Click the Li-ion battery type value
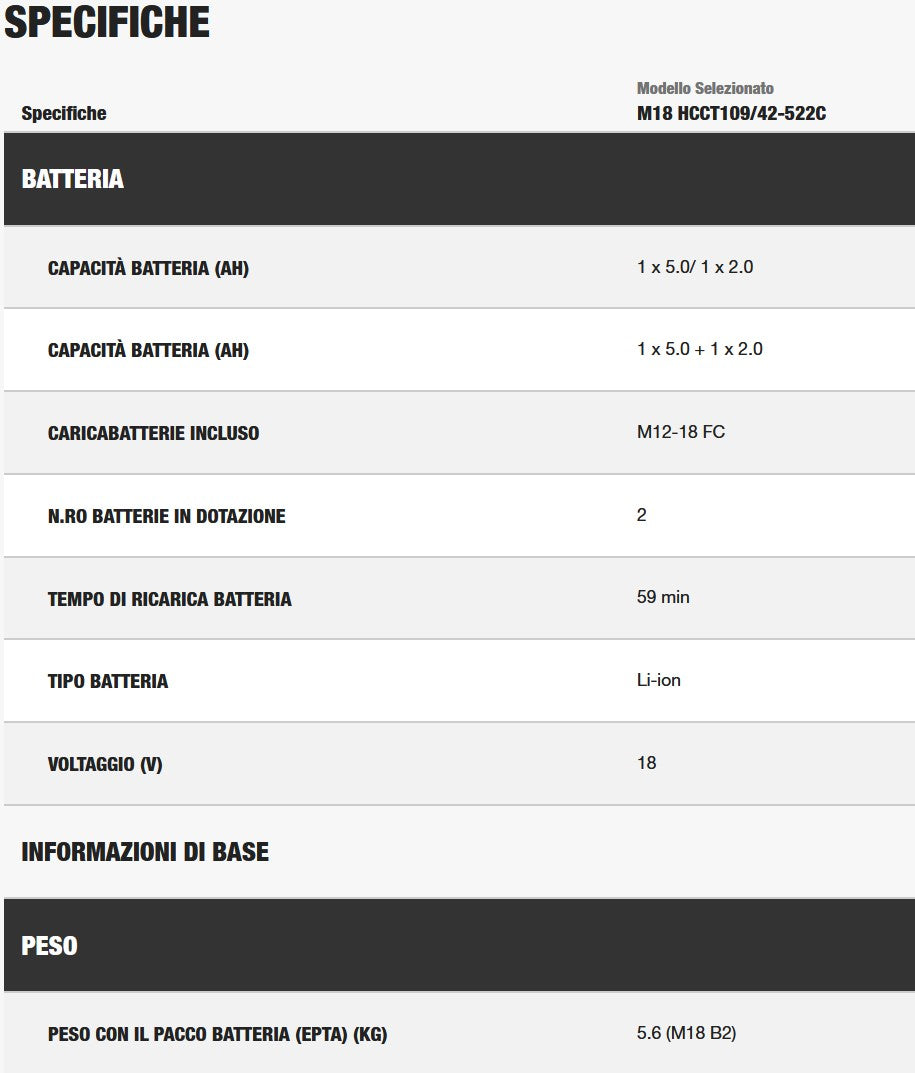The width and height of the screenshot is (915, 1073). [658, 680]
